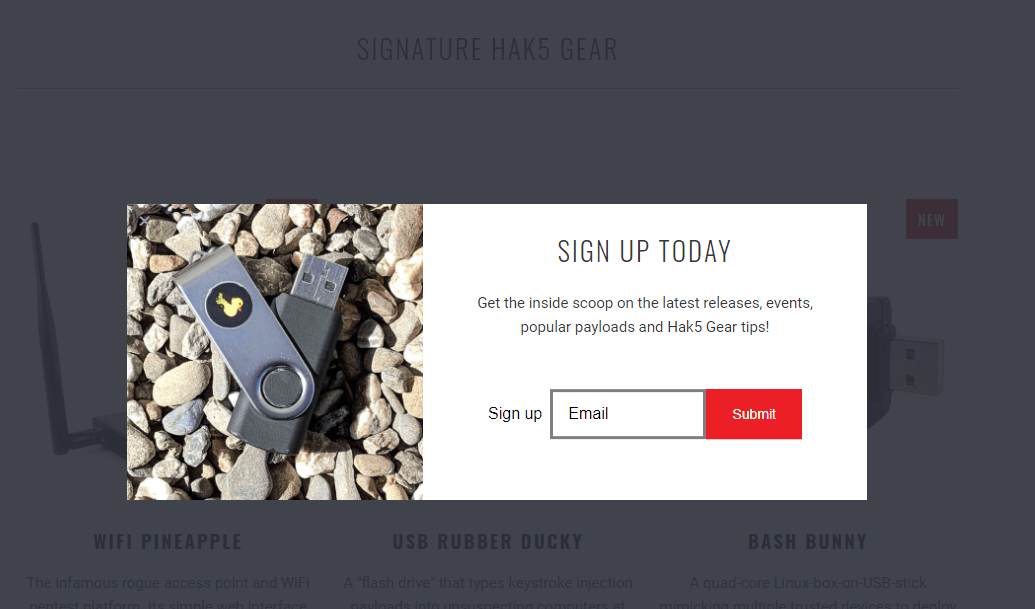Open the WIFI PINEAPPLE product title
This screenshot has height=609, width=1035.
click(x=168, y=542)
